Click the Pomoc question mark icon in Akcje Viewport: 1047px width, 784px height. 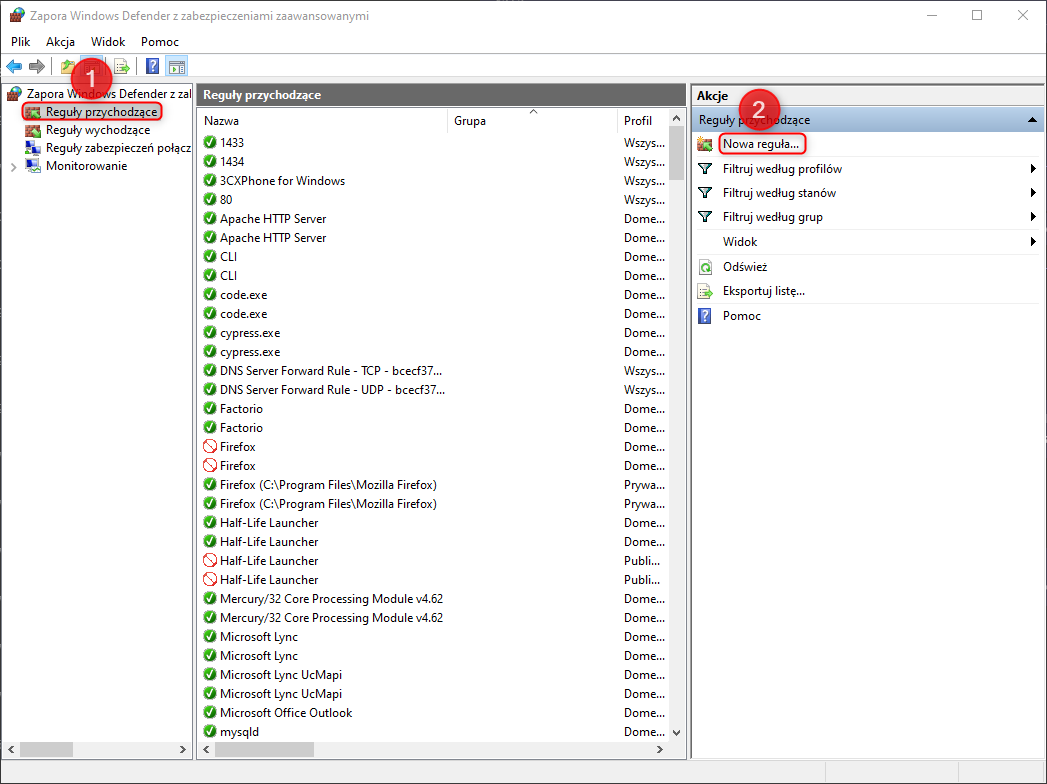pos(705,316)
